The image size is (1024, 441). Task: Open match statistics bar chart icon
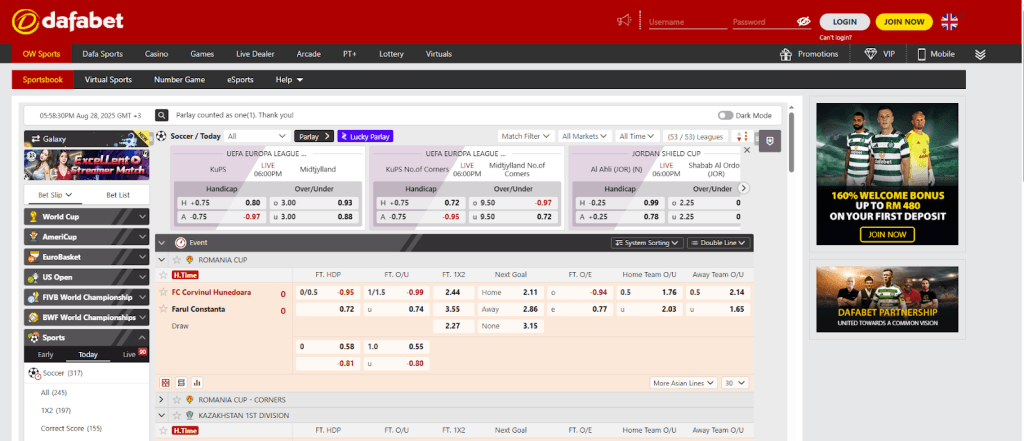pyautogui.click(x=197, y=383)
